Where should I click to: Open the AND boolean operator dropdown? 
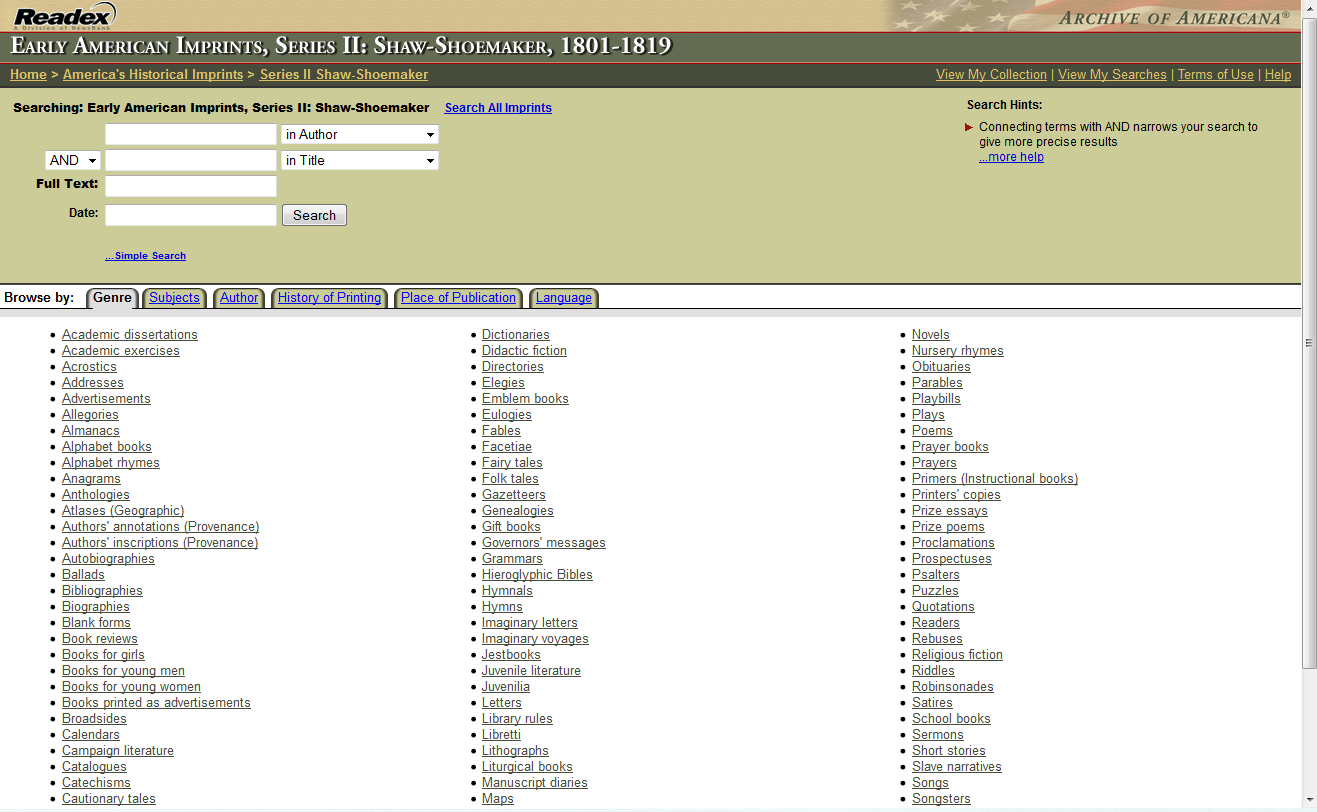(73, 160)
